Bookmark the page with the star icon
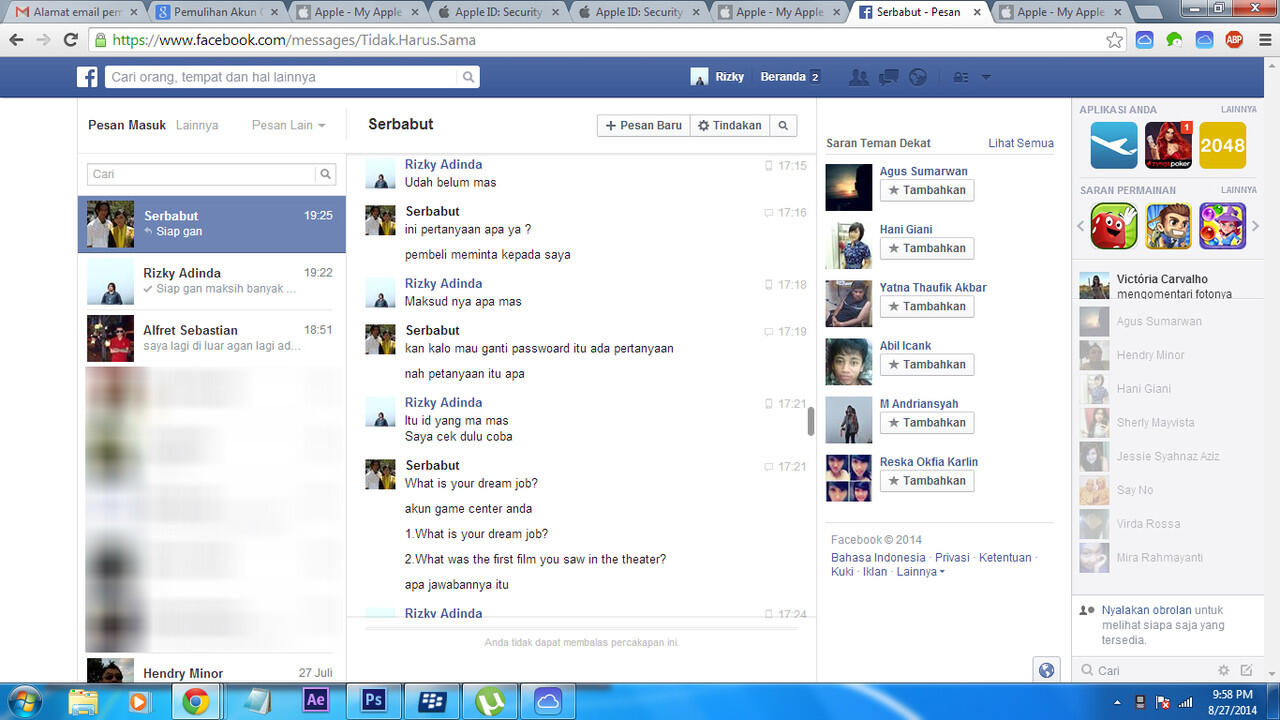The width and height of the screenshot is (1280, 720). (x=1115, y=40)
